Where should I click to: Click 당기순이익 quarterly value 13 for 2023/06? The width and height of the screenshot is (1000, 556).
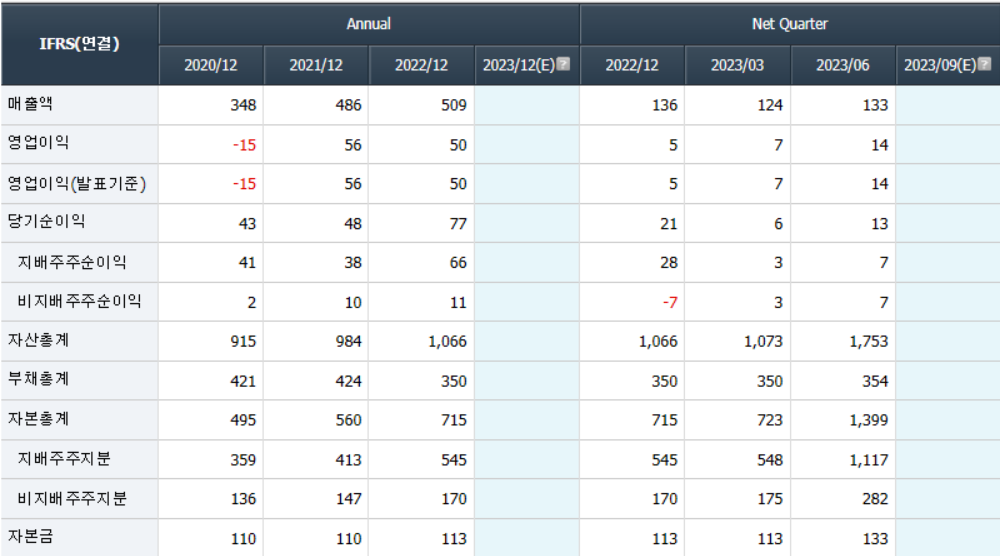pos(879,224)
